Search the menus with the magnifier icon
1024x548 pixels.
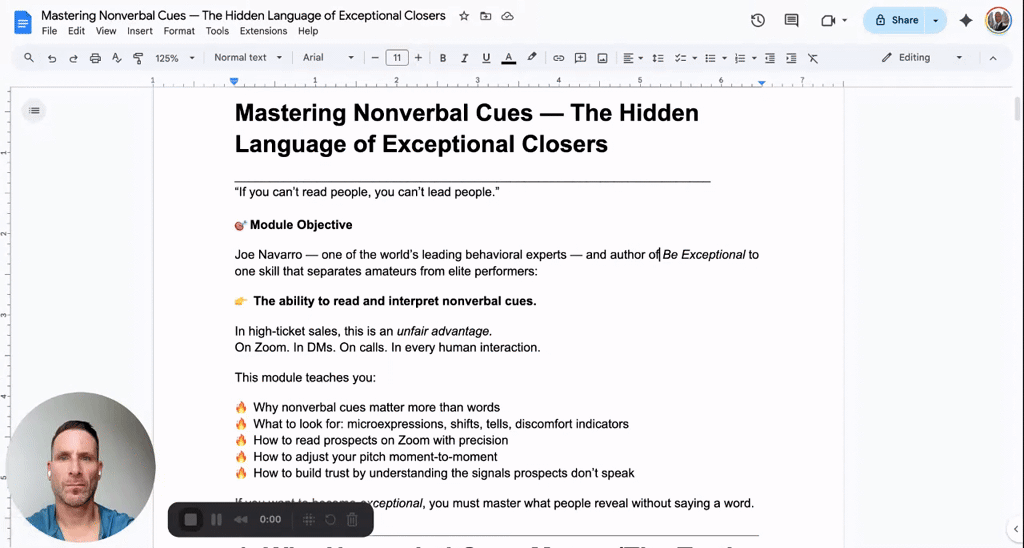click(x=29, y=57)
